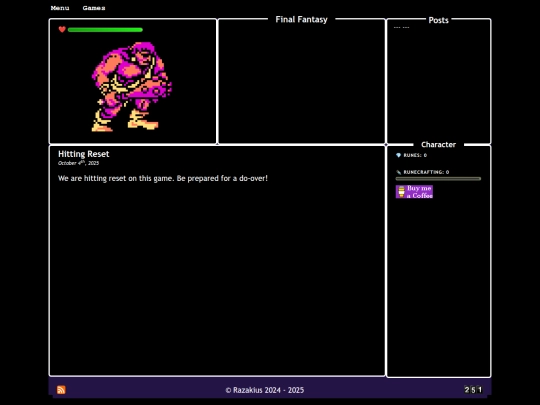The image size is (540, 405).
Task: Click the Posts panel heading
Action: click(438, 20)
